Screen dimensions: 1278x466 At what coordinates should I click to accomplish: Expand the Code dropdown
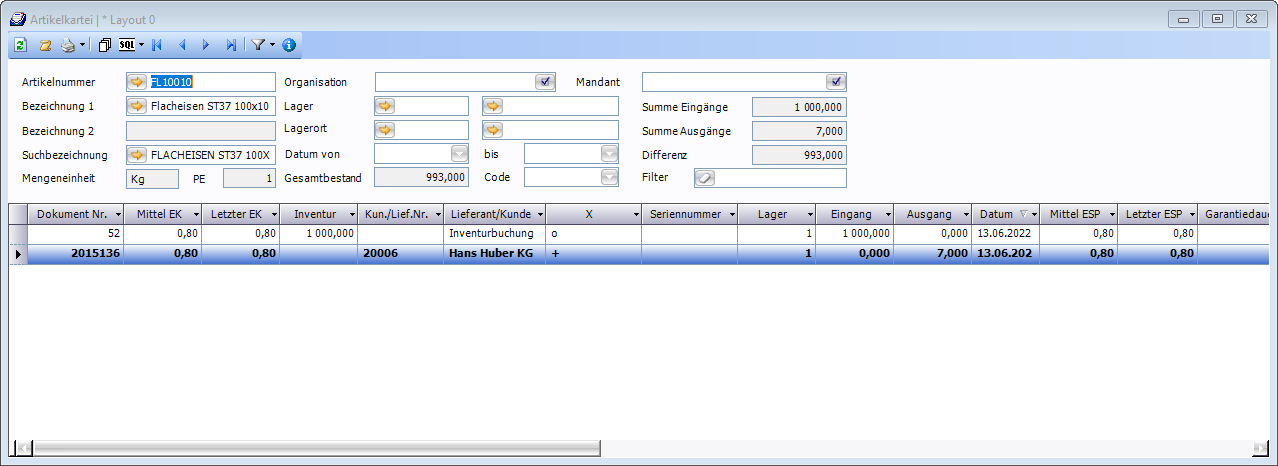[x=609, y=178]
